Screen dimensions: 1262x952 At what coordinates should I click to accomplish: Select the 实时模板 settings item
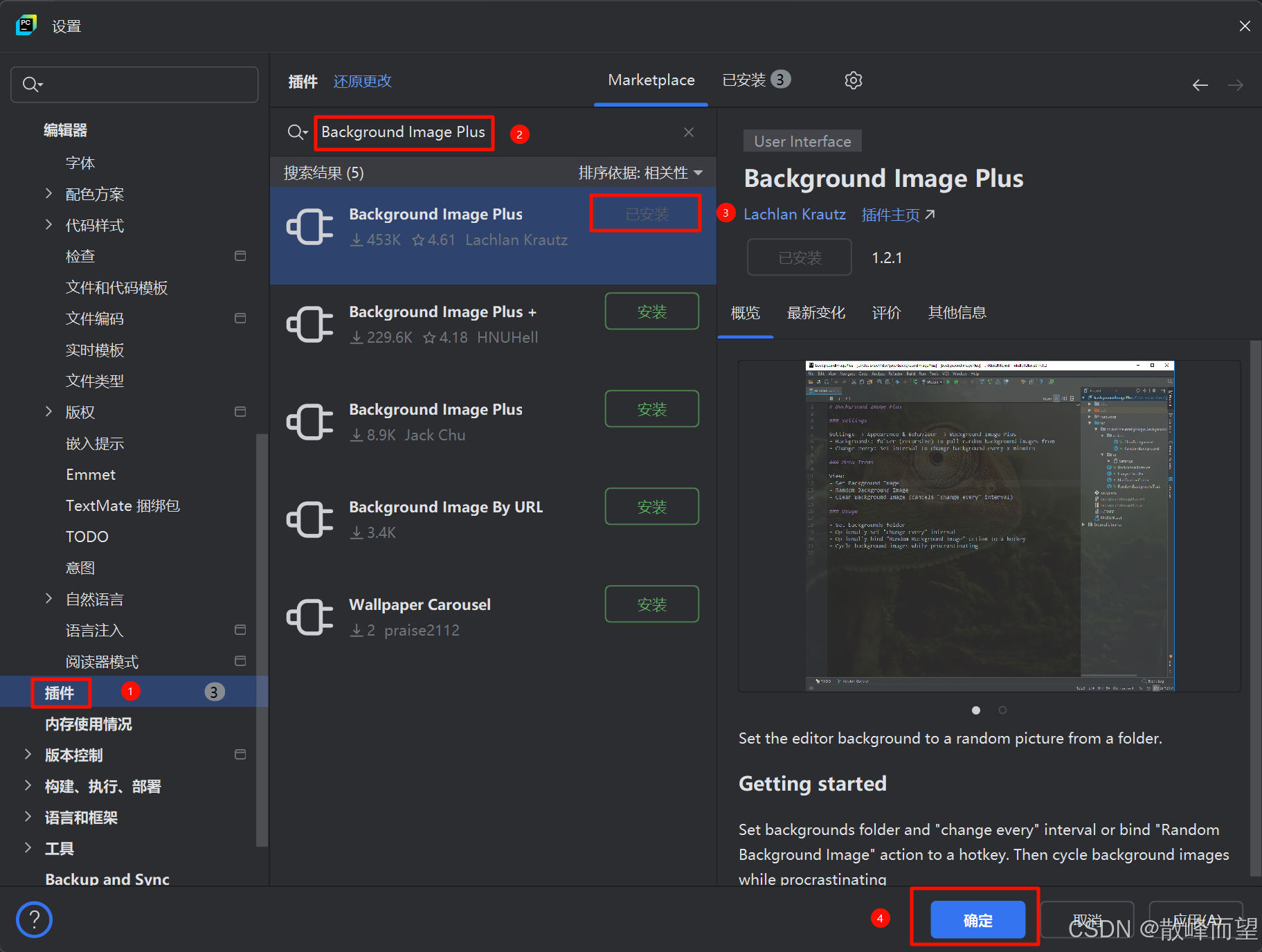(95, 350)
